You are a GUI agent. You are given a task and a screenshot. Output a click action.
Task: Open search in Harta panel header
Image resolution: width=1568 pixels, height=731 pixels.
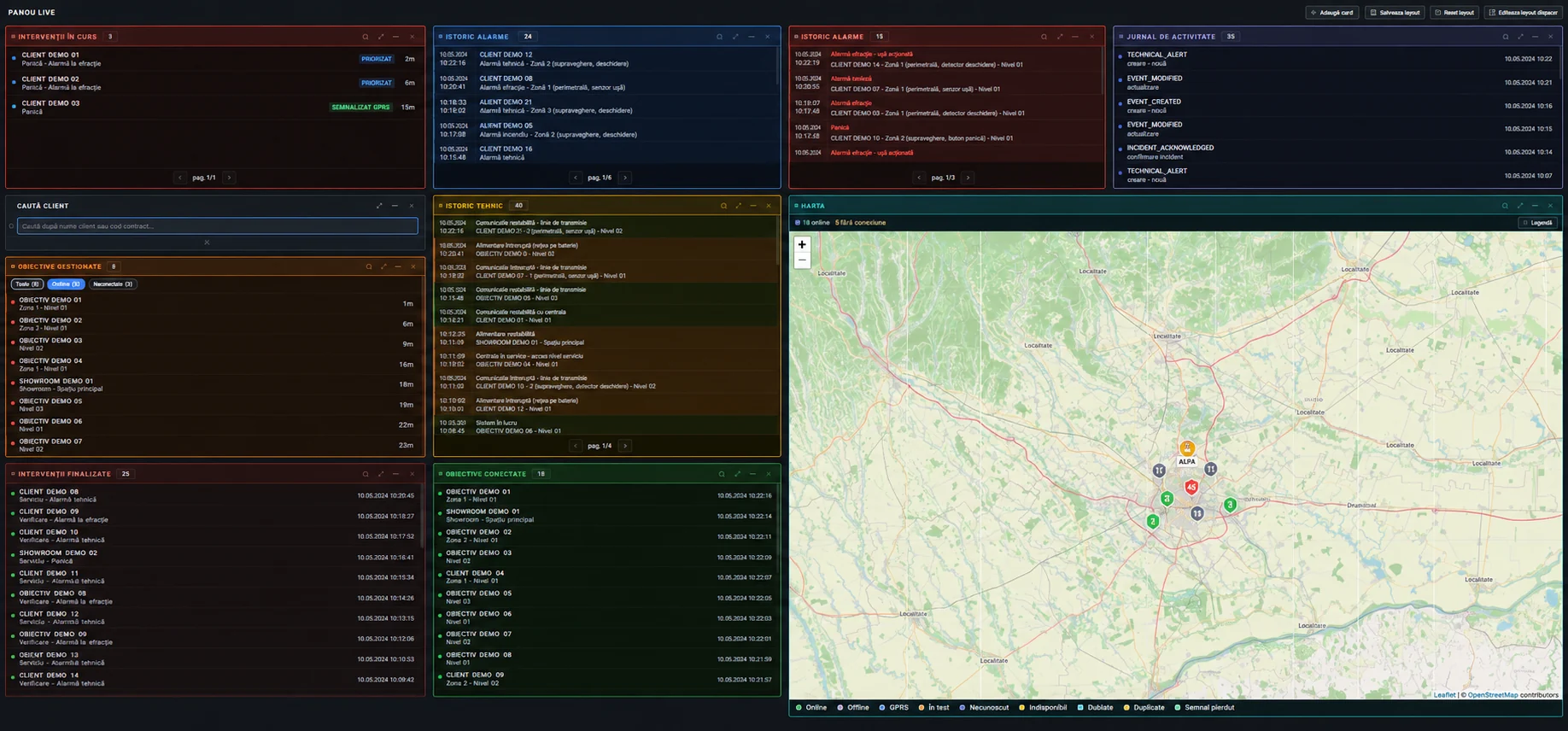point(1505,206)
